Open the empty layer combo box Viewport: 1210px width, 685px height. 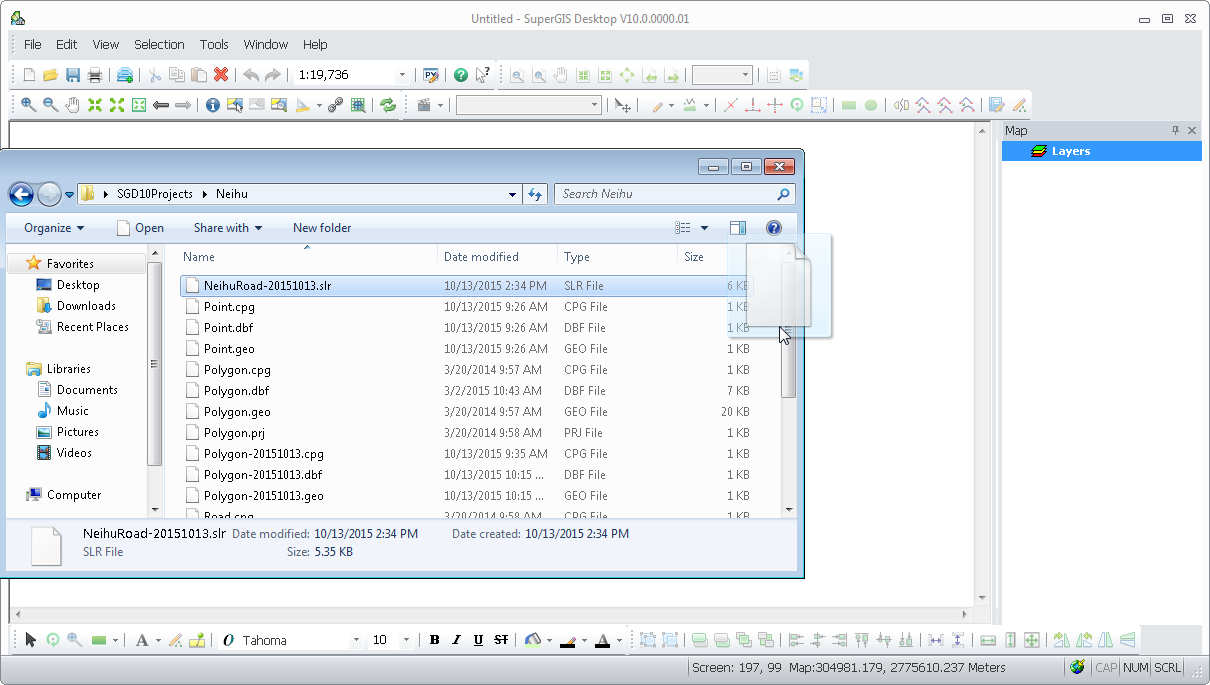coord(528,105)
